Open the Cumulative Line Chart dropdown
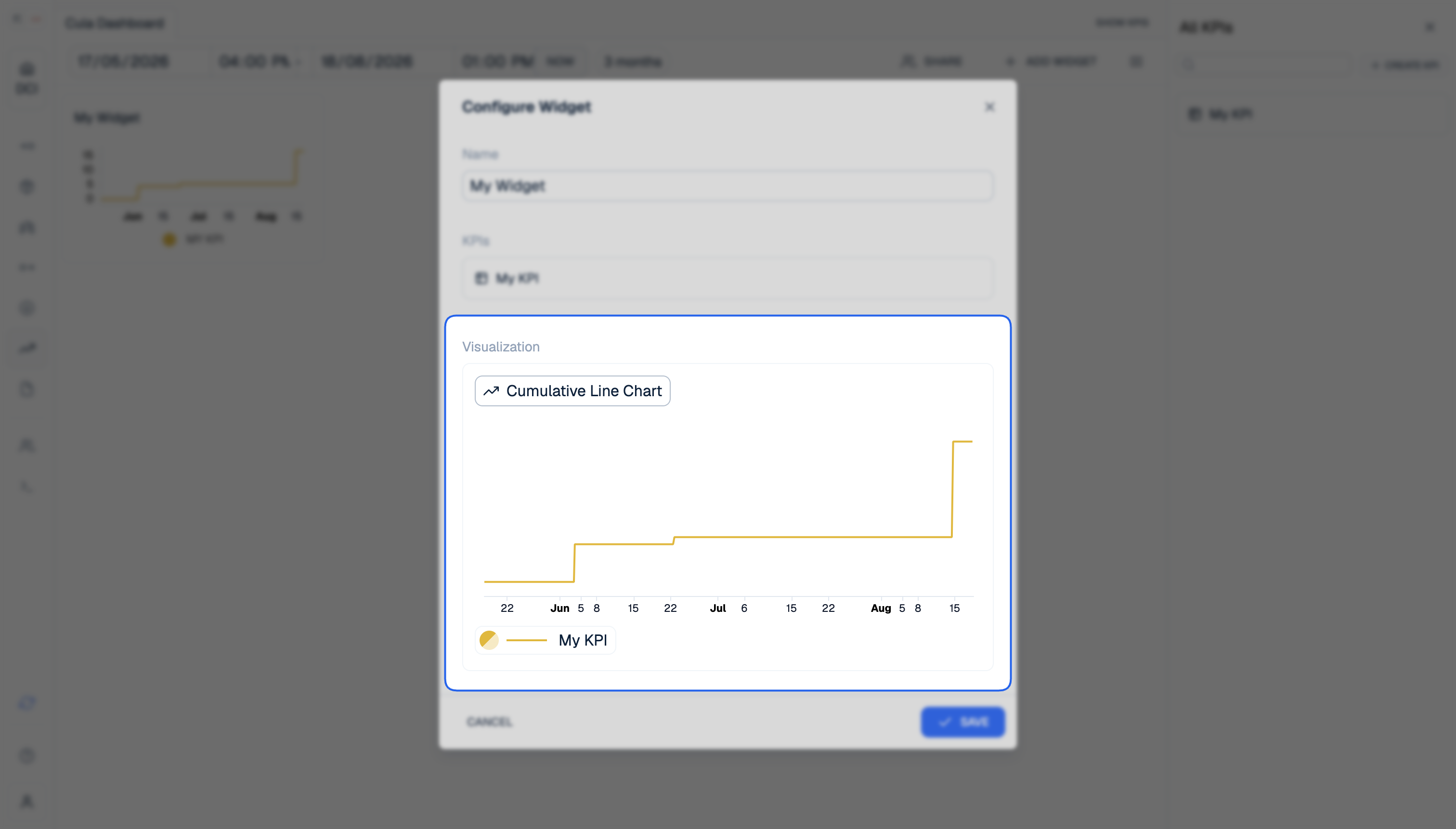The width and height of the screenshot is (1456, 829). click(x=572, y=390)
